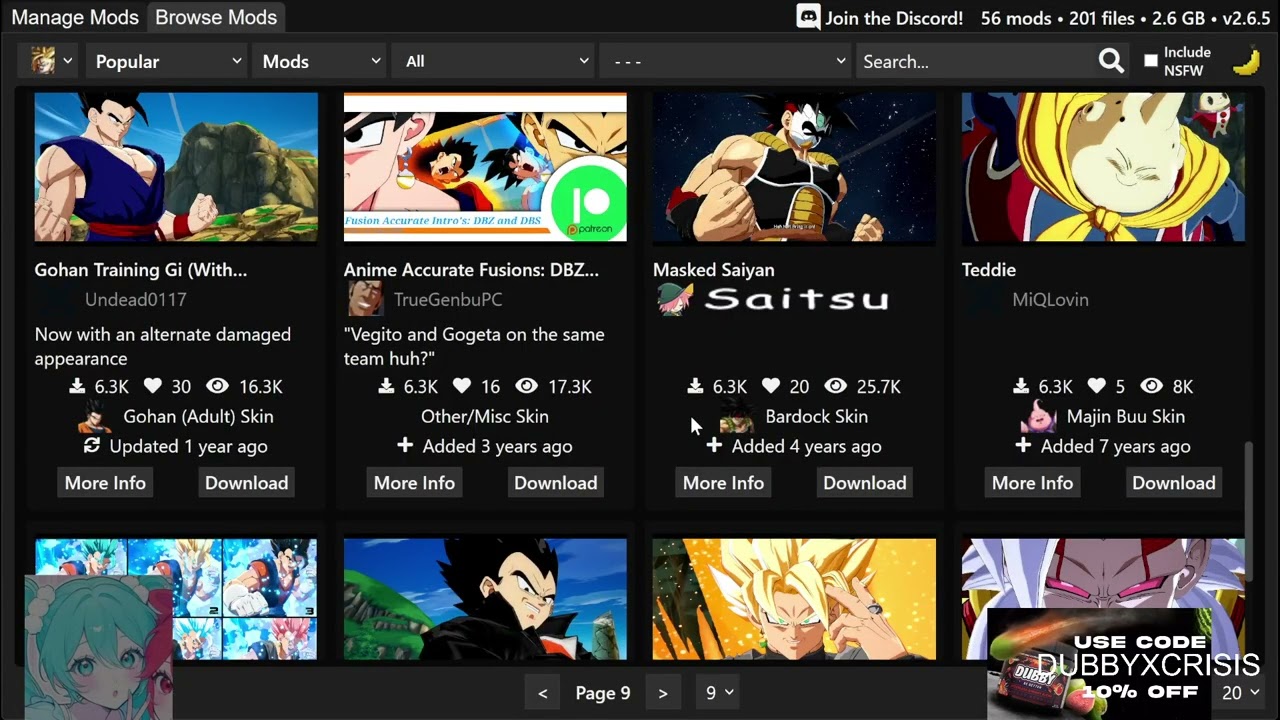
Task: Click the Saitsu avatar icon
Action: [675, 299]
